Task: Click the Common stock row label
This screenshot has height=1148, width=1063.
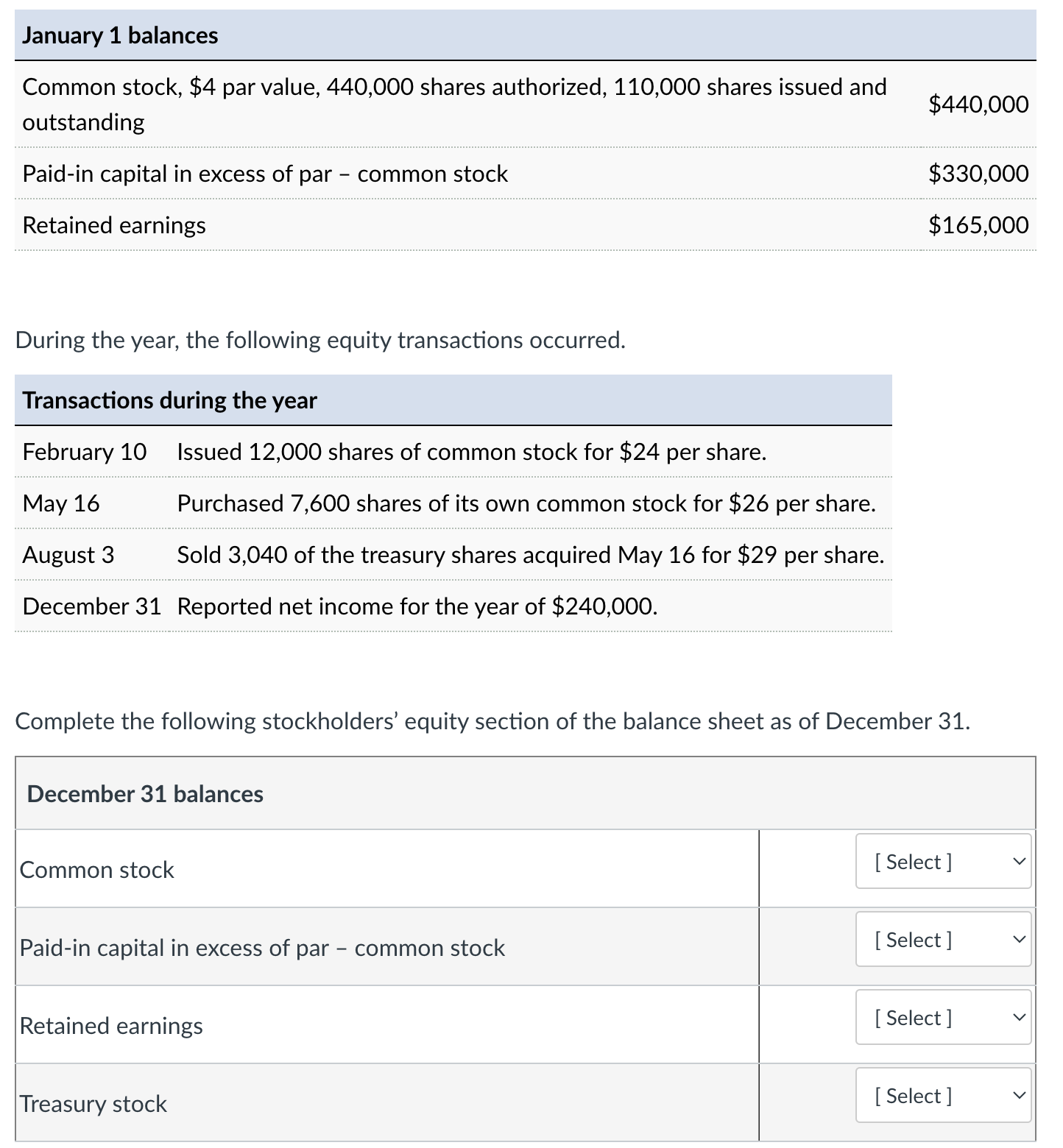Action: (x=96, y=869)
